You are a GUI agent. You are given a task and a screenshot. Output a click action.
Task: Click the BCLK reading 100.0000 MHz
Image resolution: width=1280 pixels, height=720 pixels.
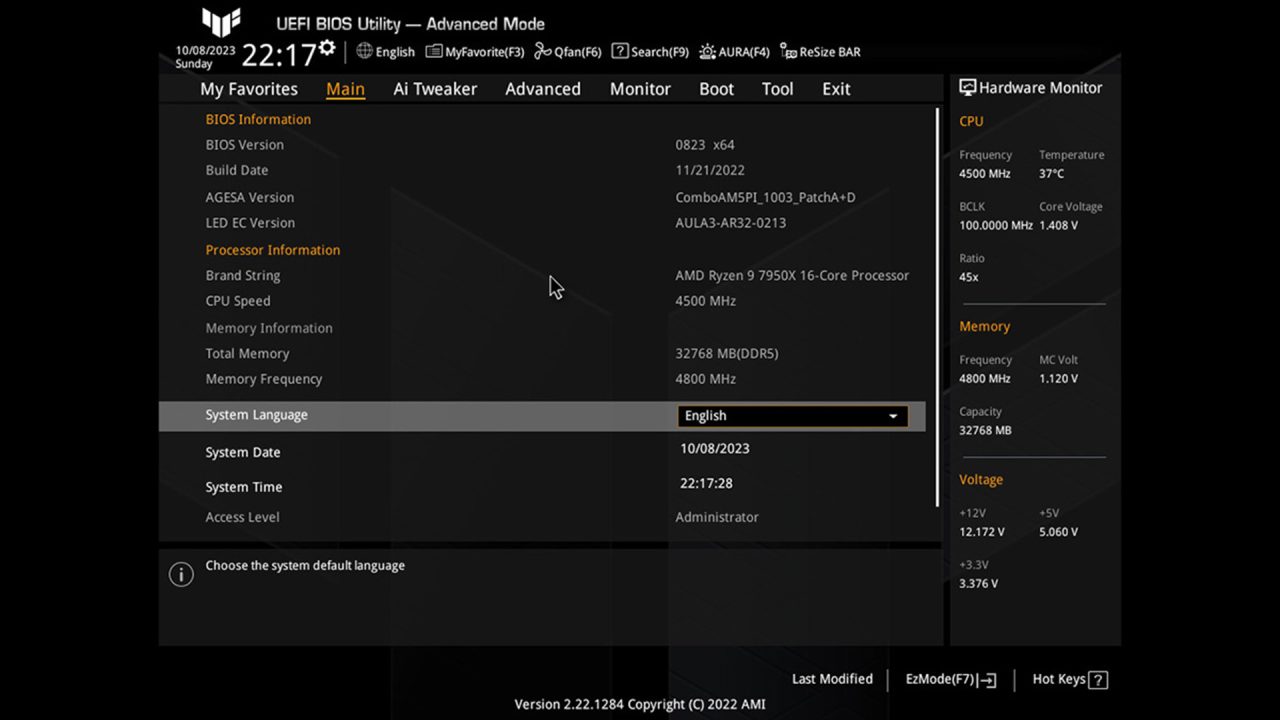[x=996, y=226]
